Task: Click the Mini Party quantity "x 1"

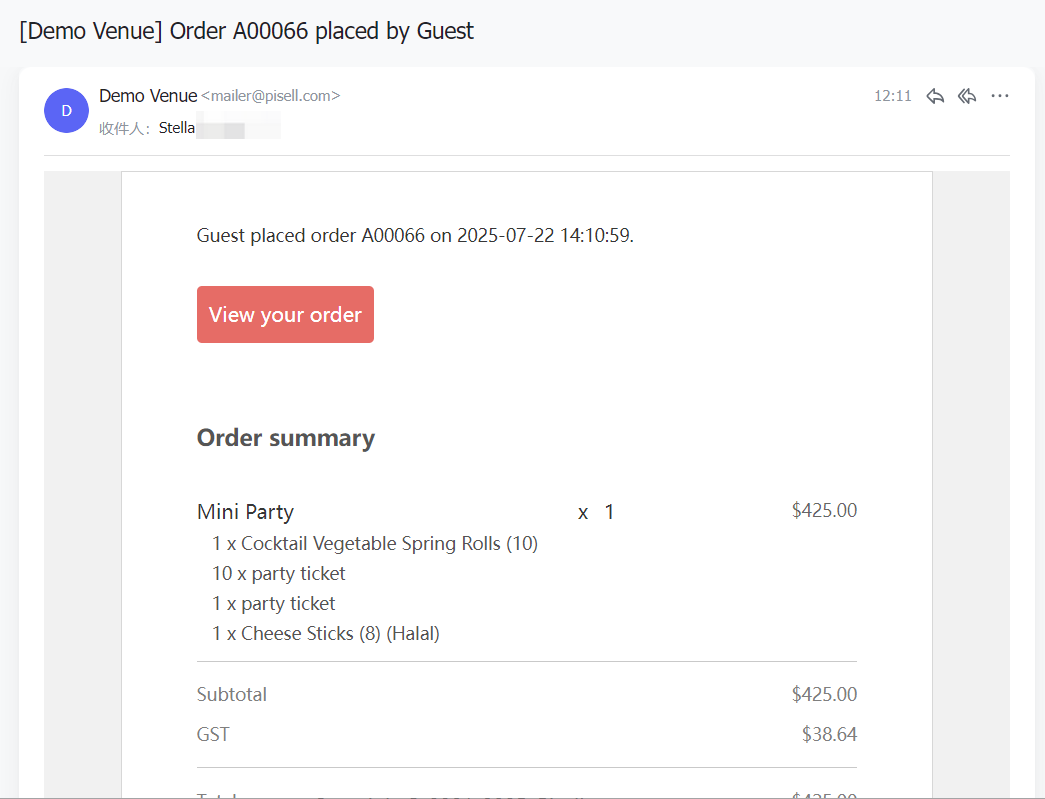Action: coord(596,513)
